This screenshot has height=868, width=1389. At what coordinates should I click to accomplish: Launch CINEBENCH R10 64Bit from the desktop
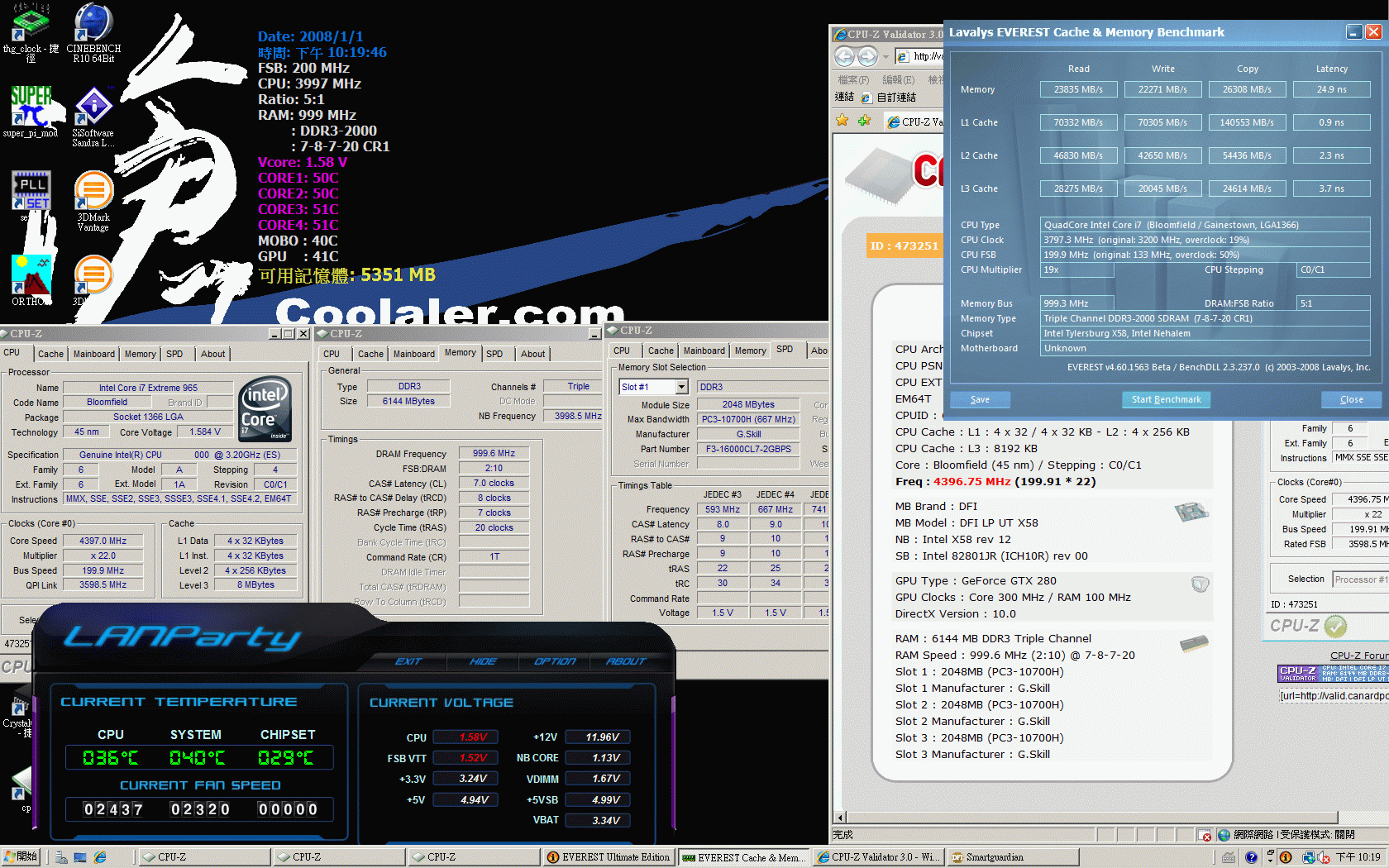tap(93, 33)
